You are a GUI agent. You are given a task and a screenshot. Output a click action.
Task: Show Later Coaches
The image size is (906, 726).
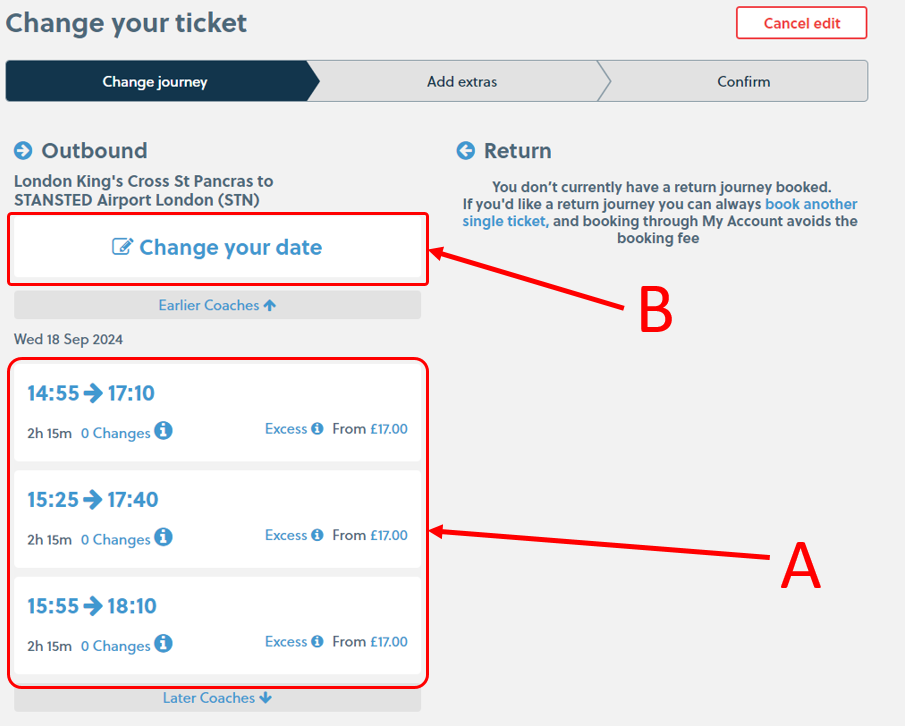(x=217, y=697)
